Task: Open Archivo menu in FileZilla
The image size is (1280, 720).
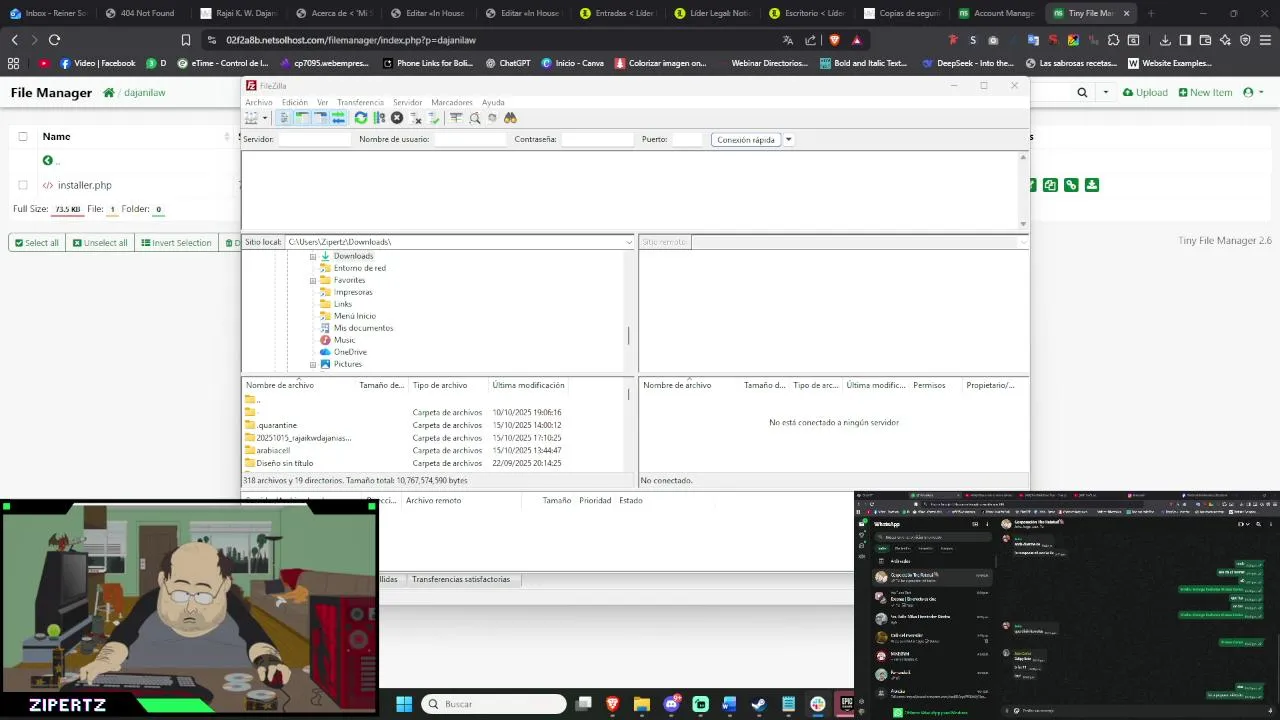Action: [x=258, y=102]
